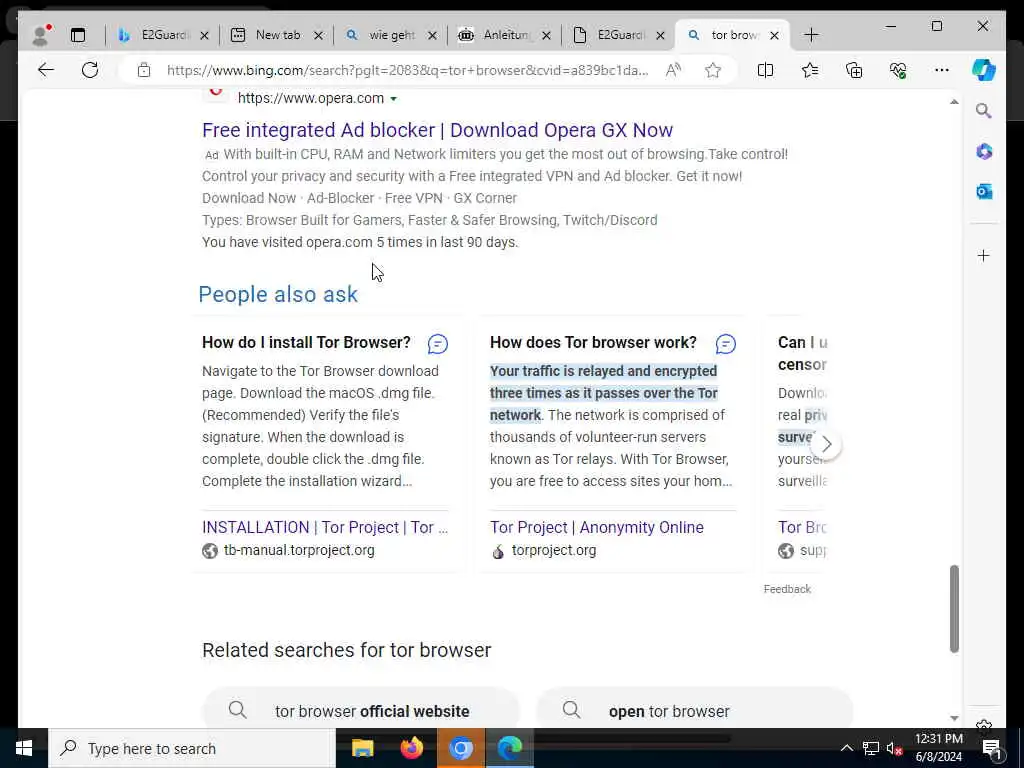Open Microsoft 365 sidebar icon

(x=984, y=152)
